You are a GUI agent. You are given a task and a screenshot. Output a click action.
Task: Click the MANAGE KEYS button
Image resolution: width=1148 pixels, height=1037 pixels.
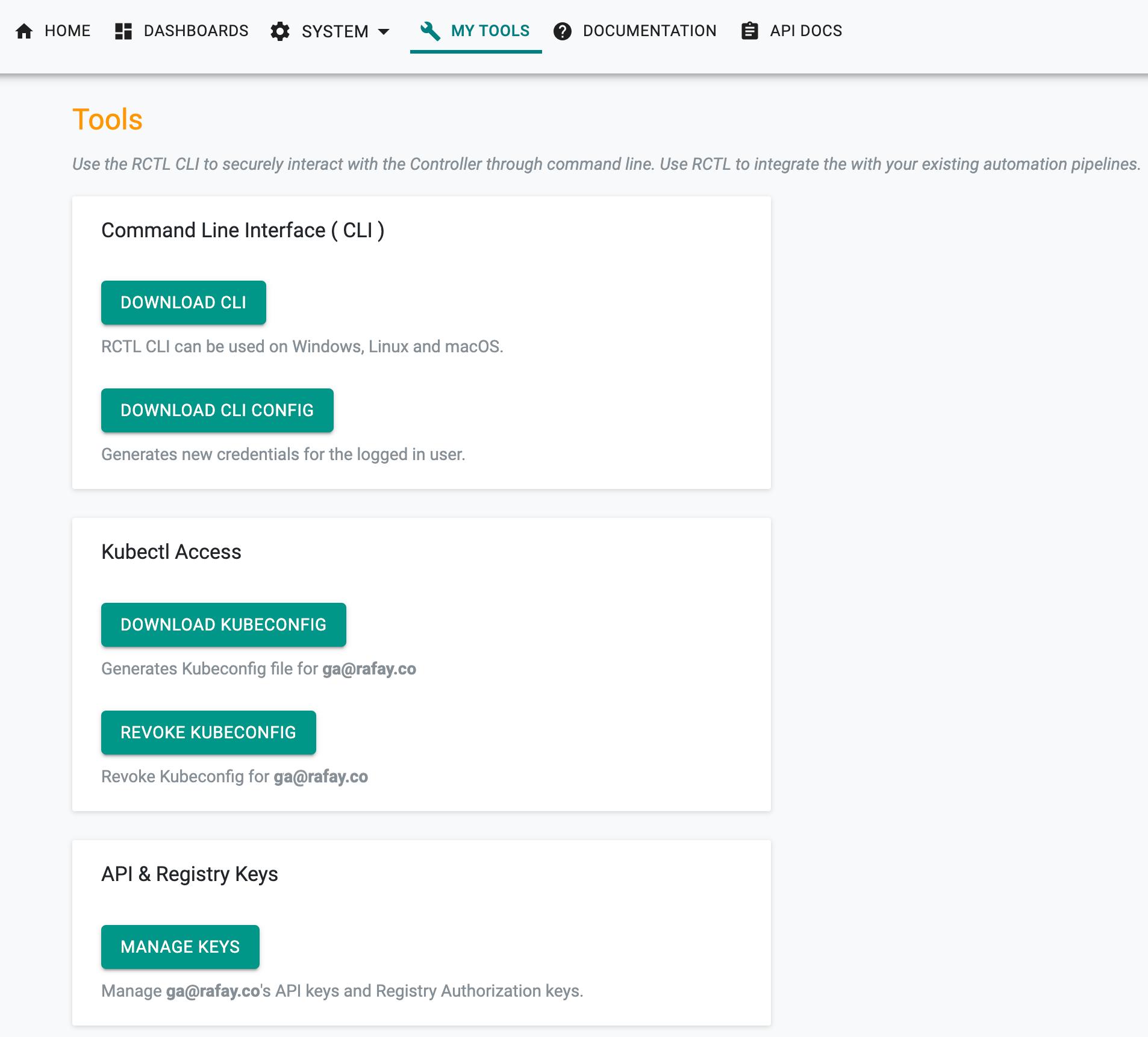coord(180,947)
